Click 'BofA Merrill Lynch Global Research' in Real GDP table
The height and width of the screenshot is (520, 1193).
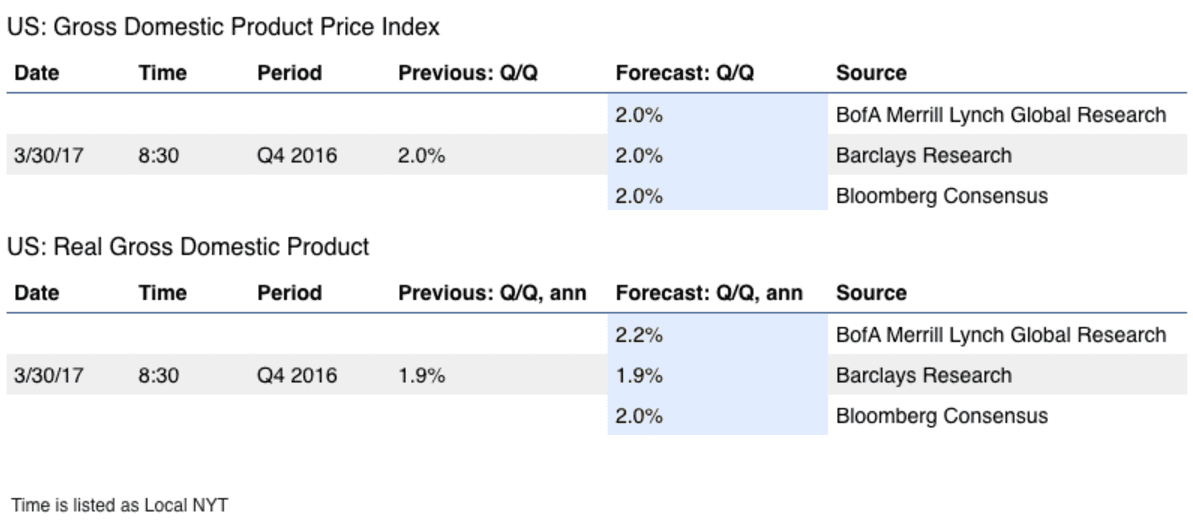pyautogui.click(x=1001, y=334)
